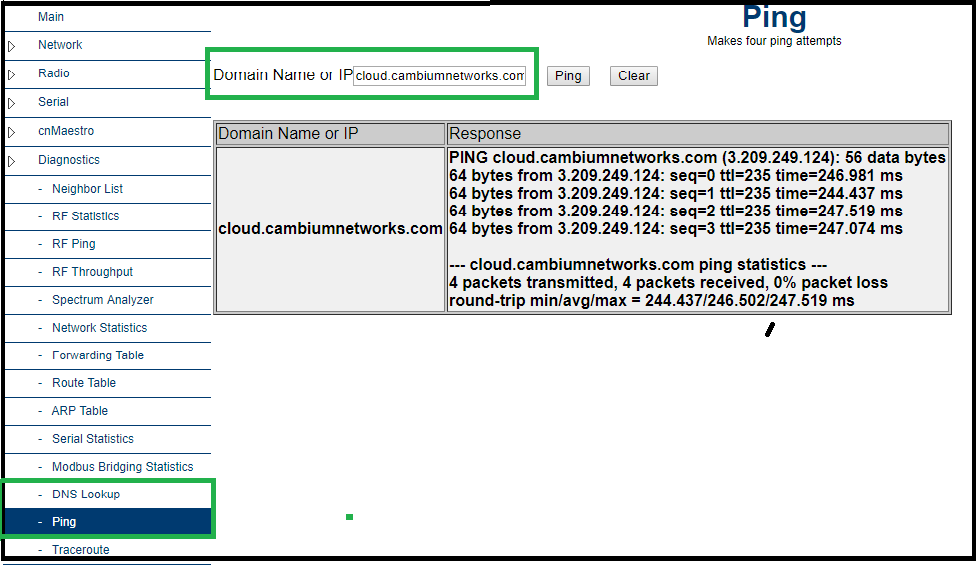Open the cnMaestro section
The height and width of the screenshot is (569, 976).
coord(66,131)
